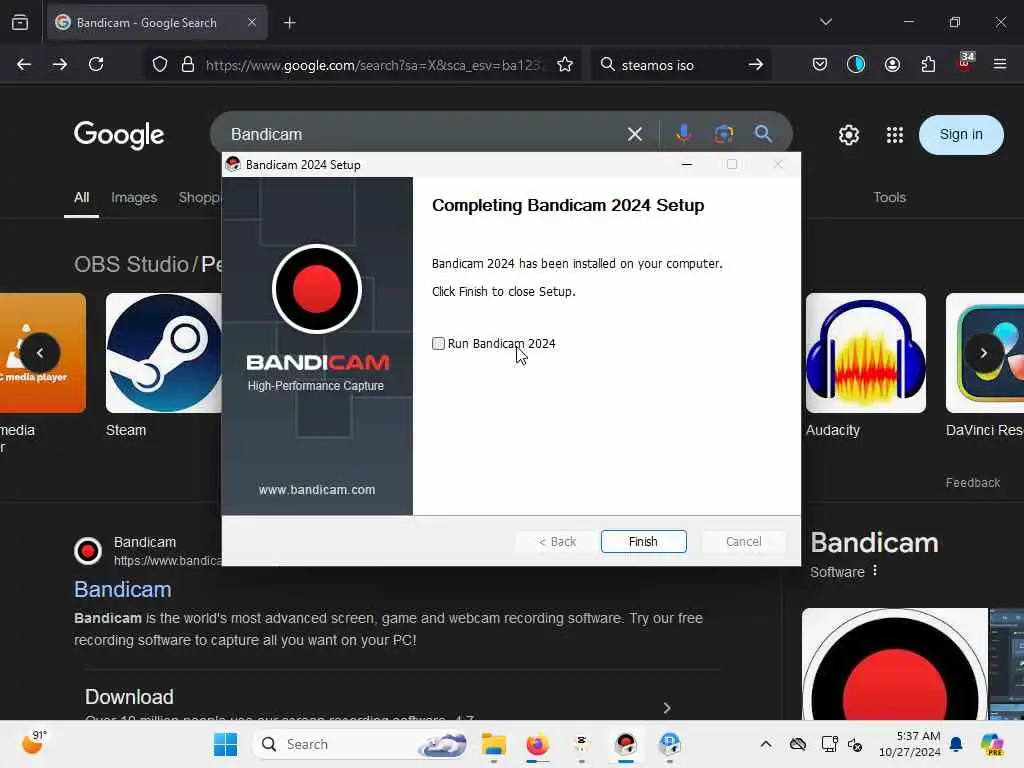
Task: Select the All results tab
Action: point(82,197)
